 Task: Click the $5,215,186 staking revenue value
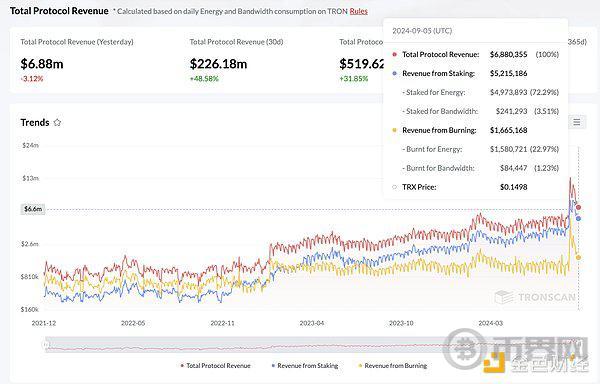[509, 73]
